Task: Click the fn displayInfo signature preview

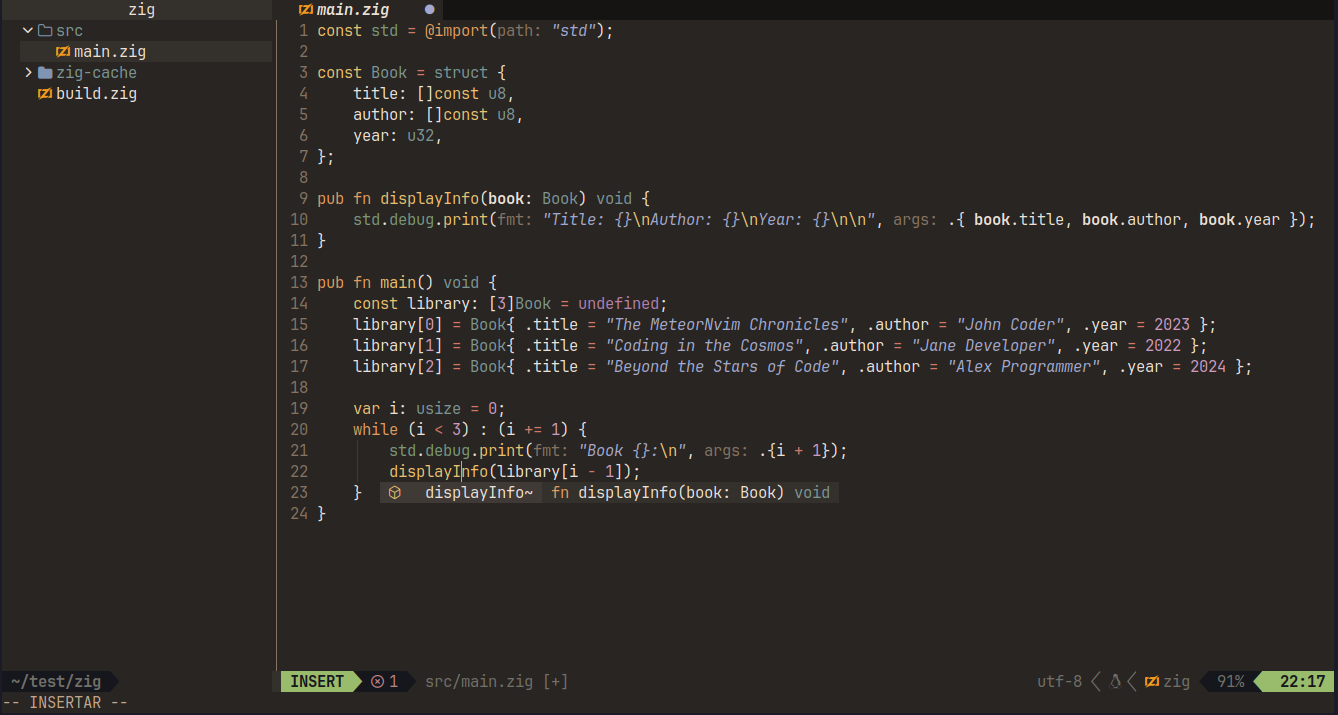Action: click(x=690, y=493)
